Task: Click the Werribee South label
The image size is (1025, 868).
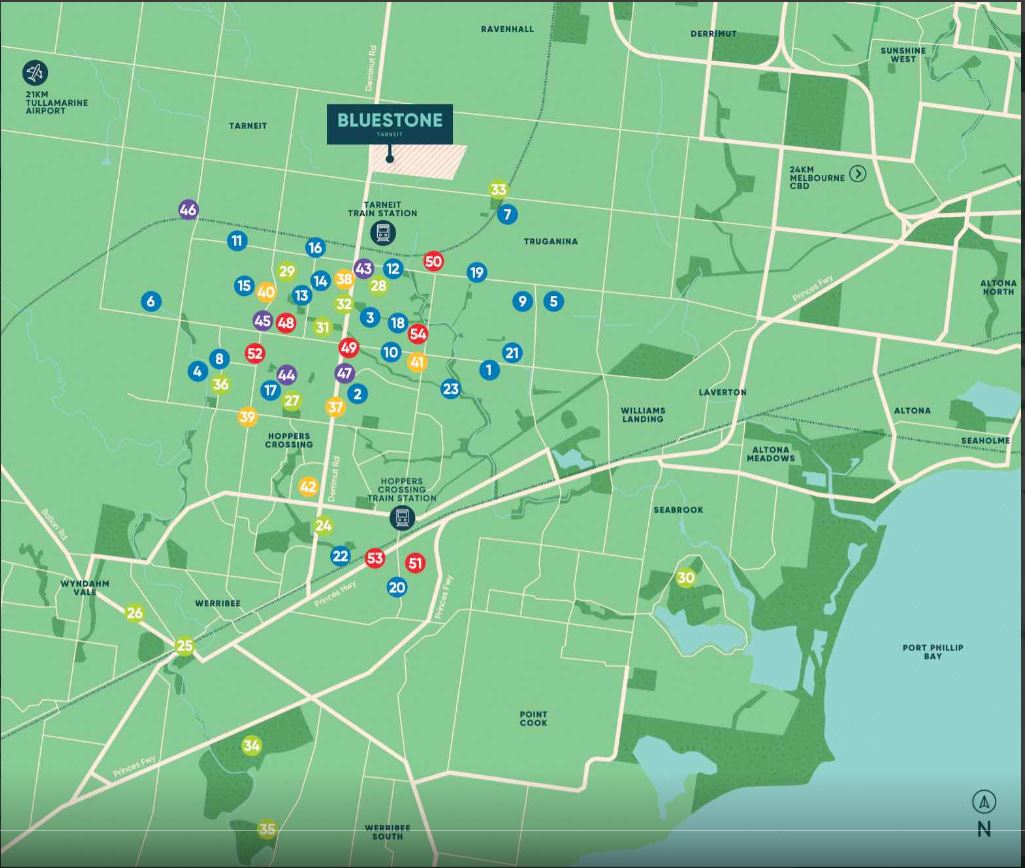Action: pyautogui.click(x=388, y=832)
